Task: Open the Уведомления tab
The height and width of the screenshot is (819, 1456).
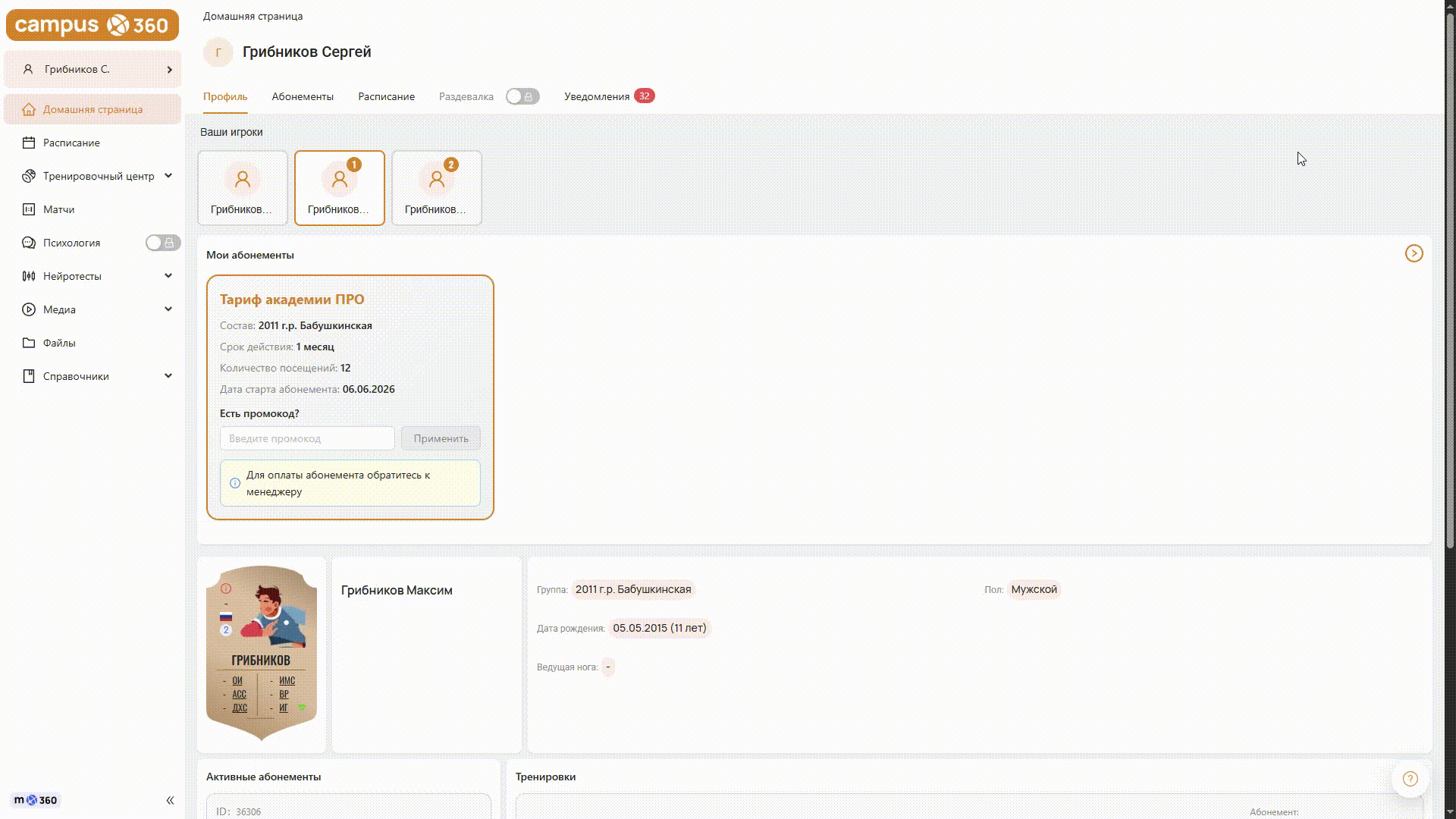Action: [x=597, y=96]
